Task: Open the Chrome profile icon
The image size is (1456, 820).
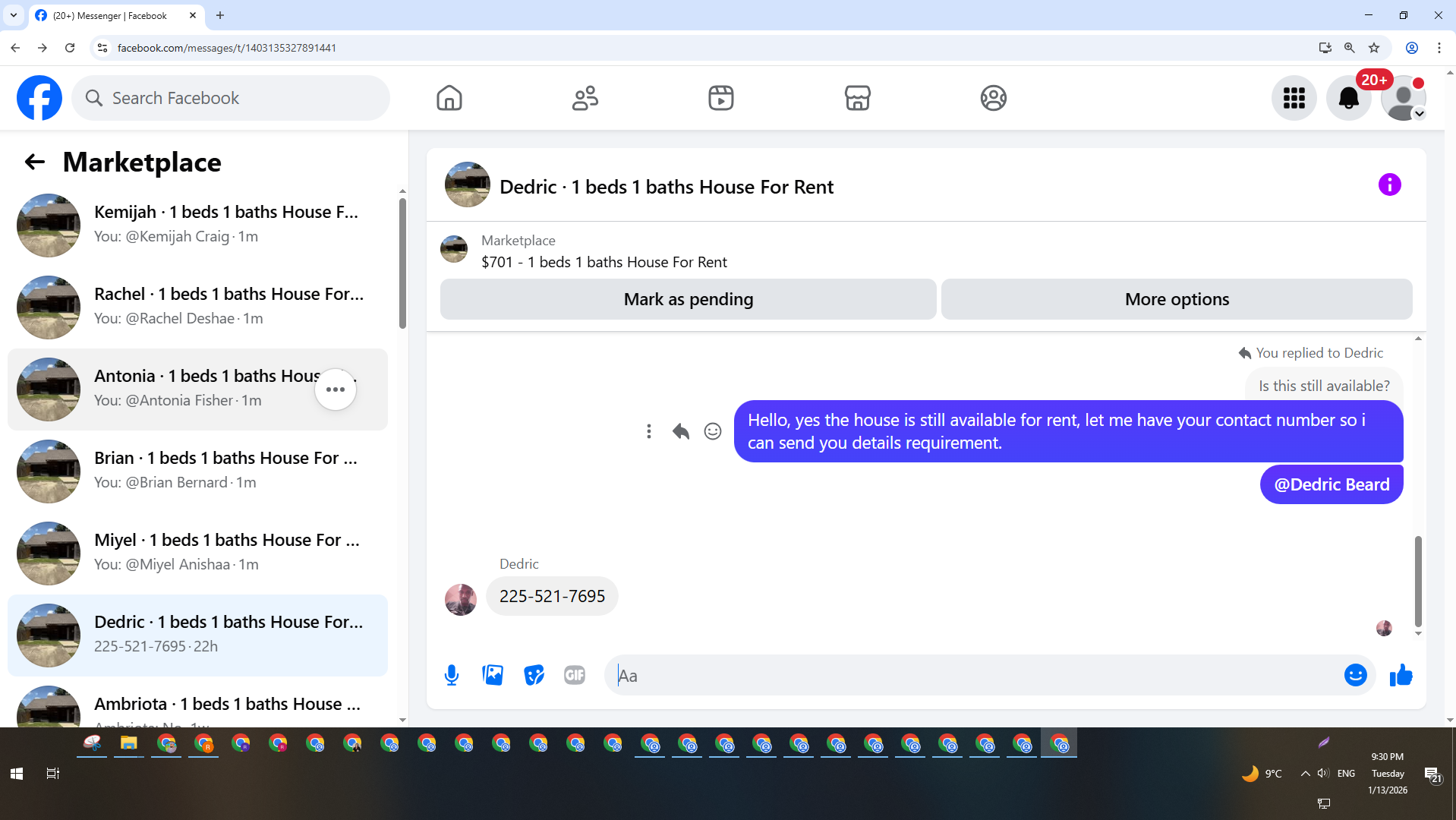Action: [x=1412, y=48]
